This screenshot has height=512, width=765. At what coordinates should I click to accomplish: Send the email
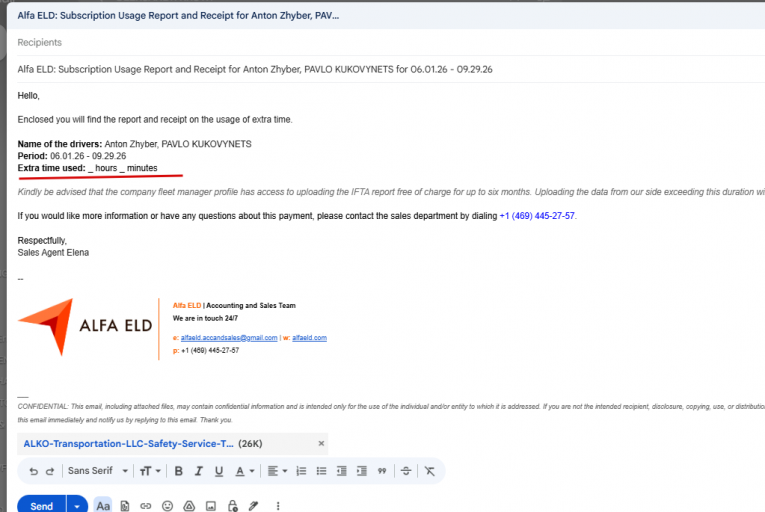pyautogui.click(x=41, y=506)
